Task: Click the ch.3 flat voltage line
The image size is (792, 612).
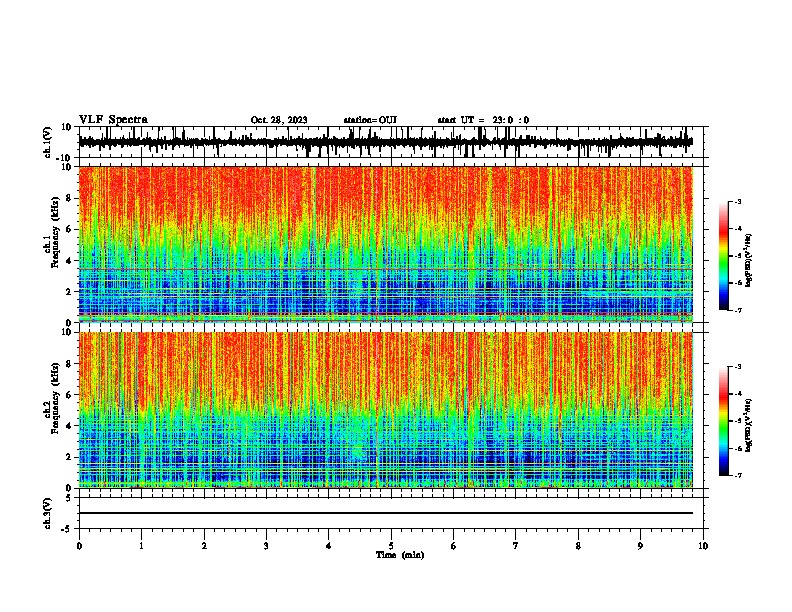Action: (386, 513)
